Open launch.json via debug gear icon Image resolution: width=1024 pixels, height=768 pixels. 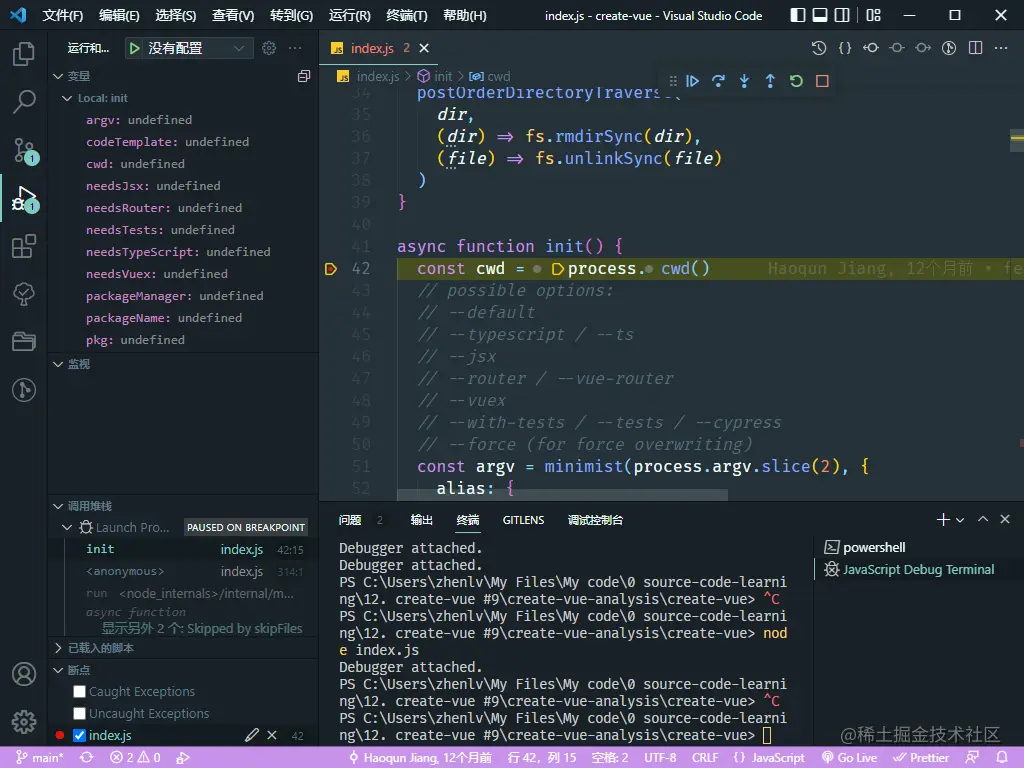pyautogui.click(x=268, y=48)
